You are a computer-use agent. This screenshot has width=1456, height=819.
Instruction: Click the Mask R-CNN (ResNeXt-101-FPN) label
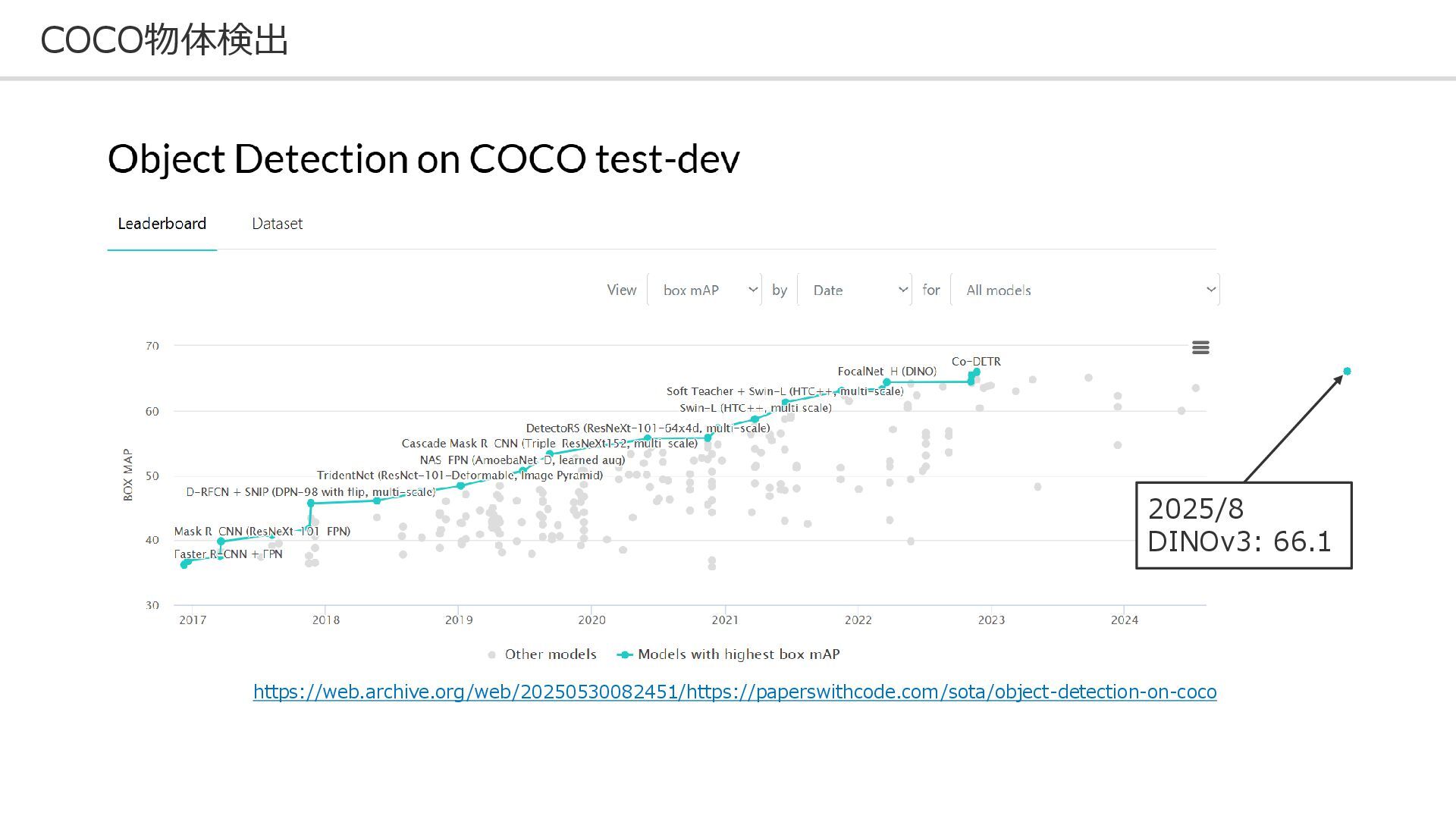point(262,532)
